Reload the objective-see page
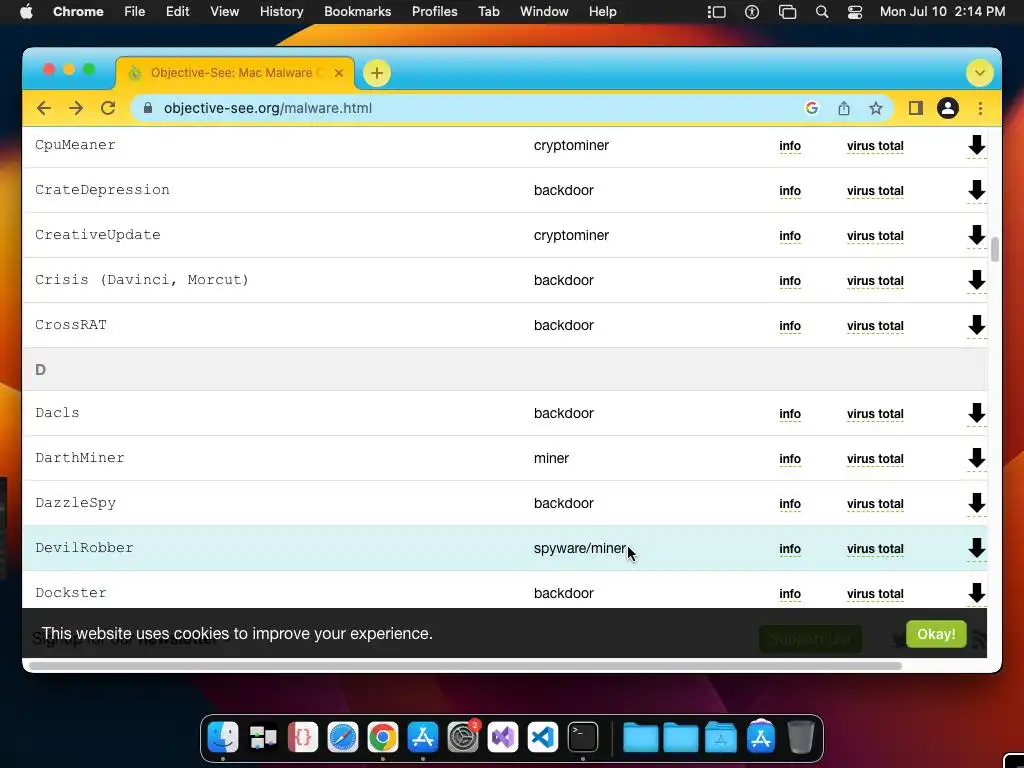The width and height of the screenshot is (1024, 768). click(108, 108)
